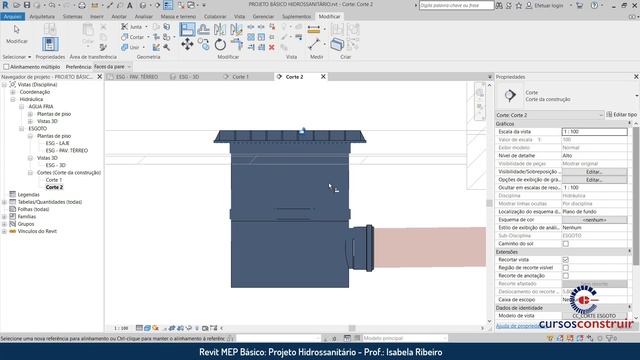The image size is (640, 360).
Task: Click the Array tool icon
Action: [x=251, y=37]
